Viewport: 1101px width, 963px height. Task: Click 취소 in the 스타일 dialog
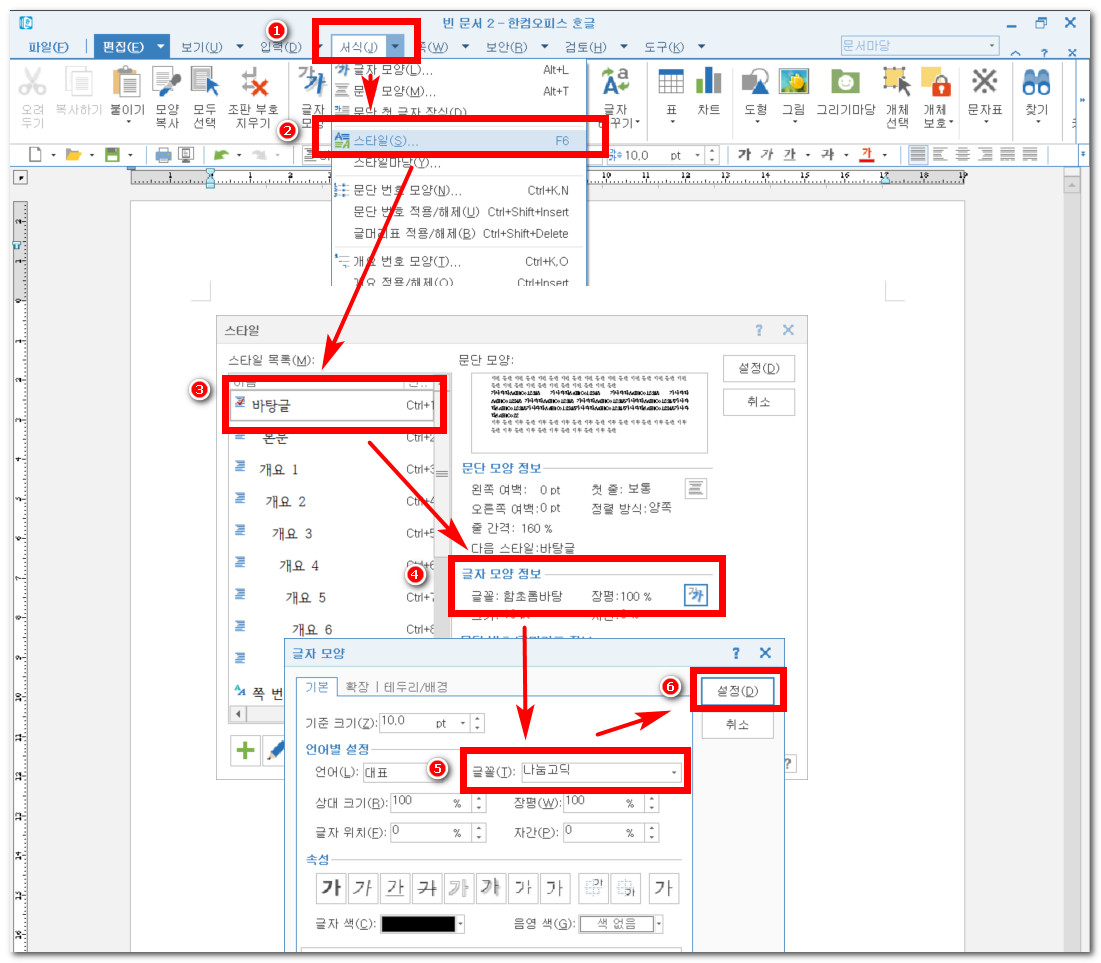(x=758, y=402)
